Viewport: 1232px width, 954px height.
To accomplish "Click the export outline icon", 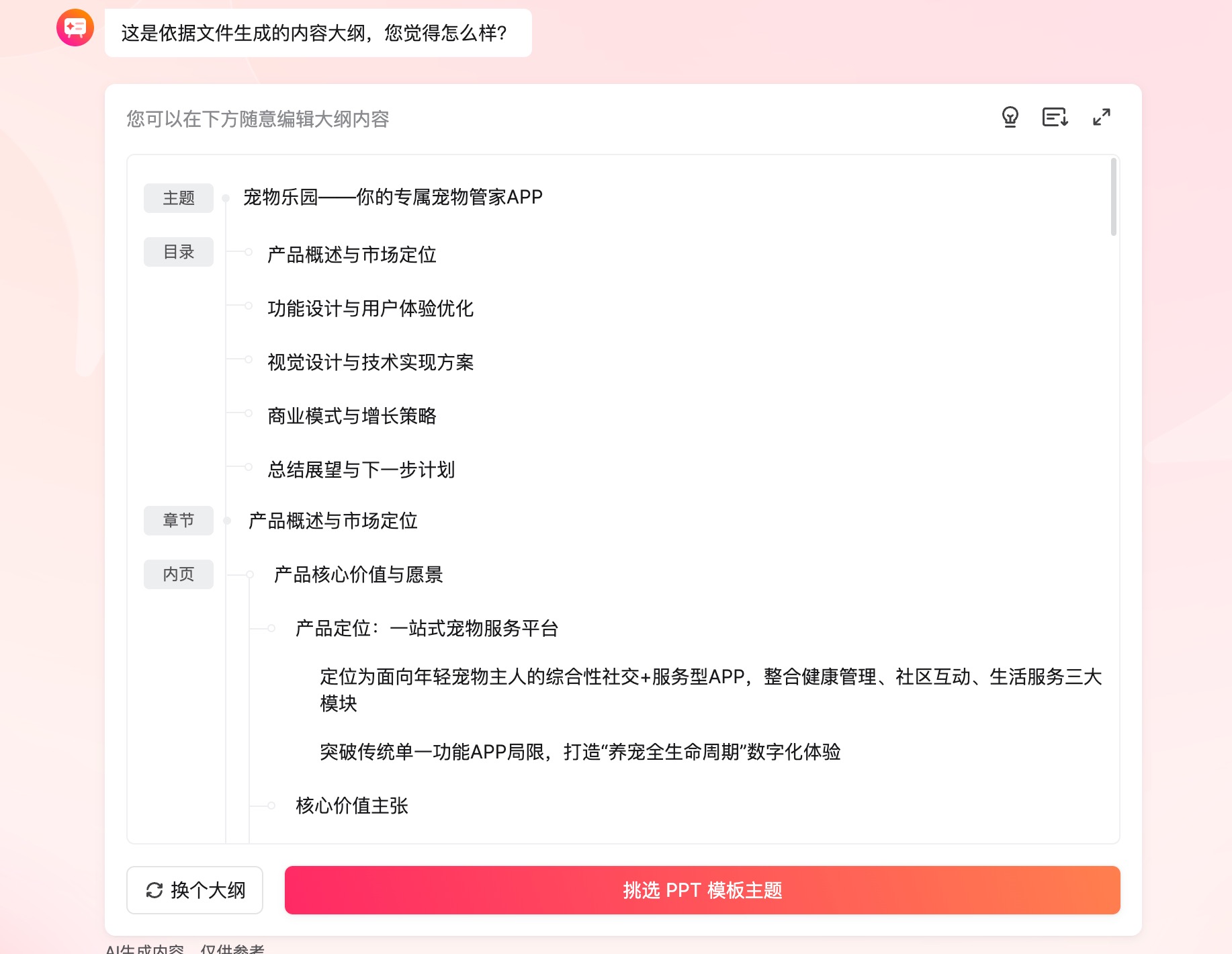I will (x=1055, y=117).
